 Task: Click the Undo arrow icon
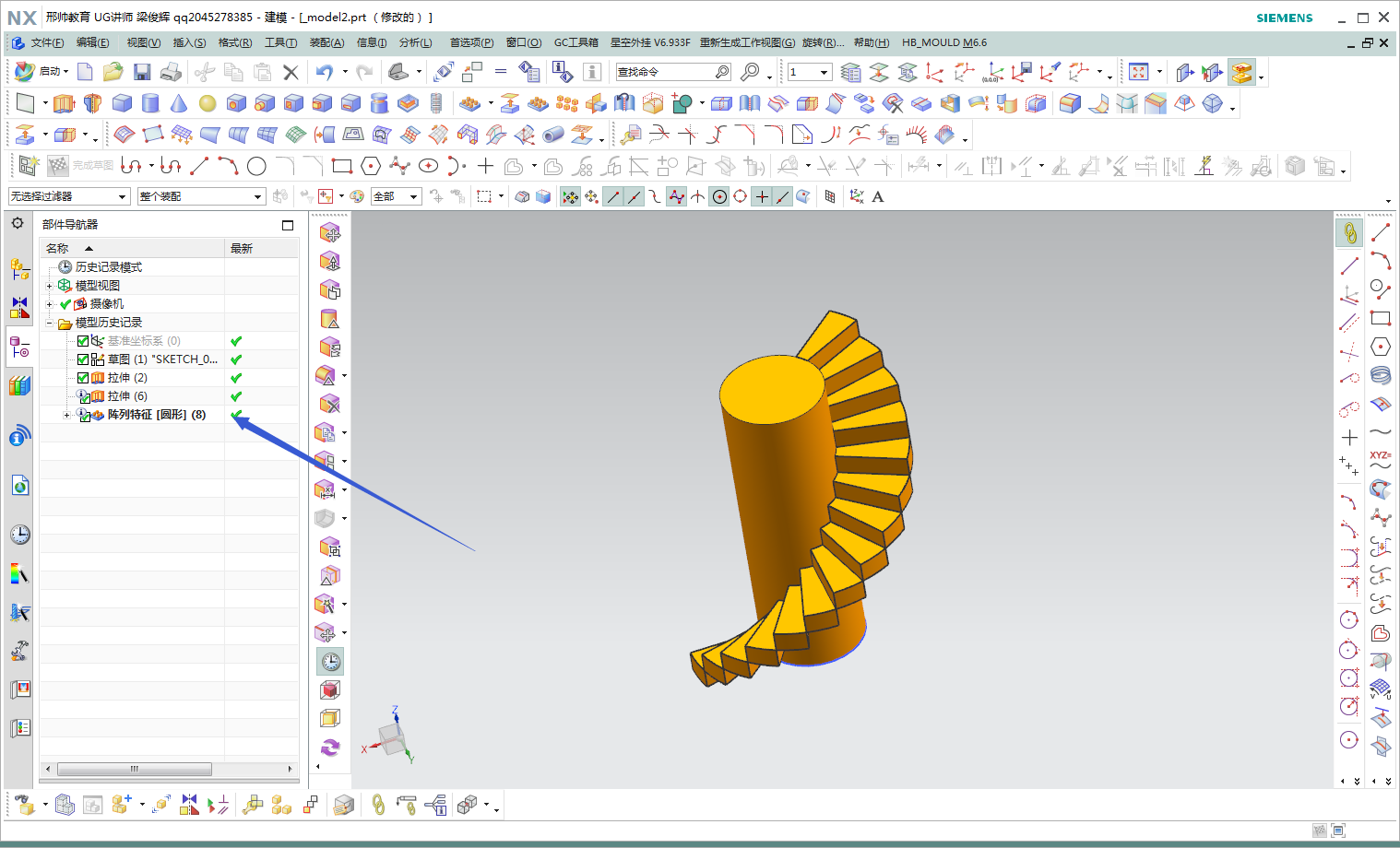[x=324, y=72]
